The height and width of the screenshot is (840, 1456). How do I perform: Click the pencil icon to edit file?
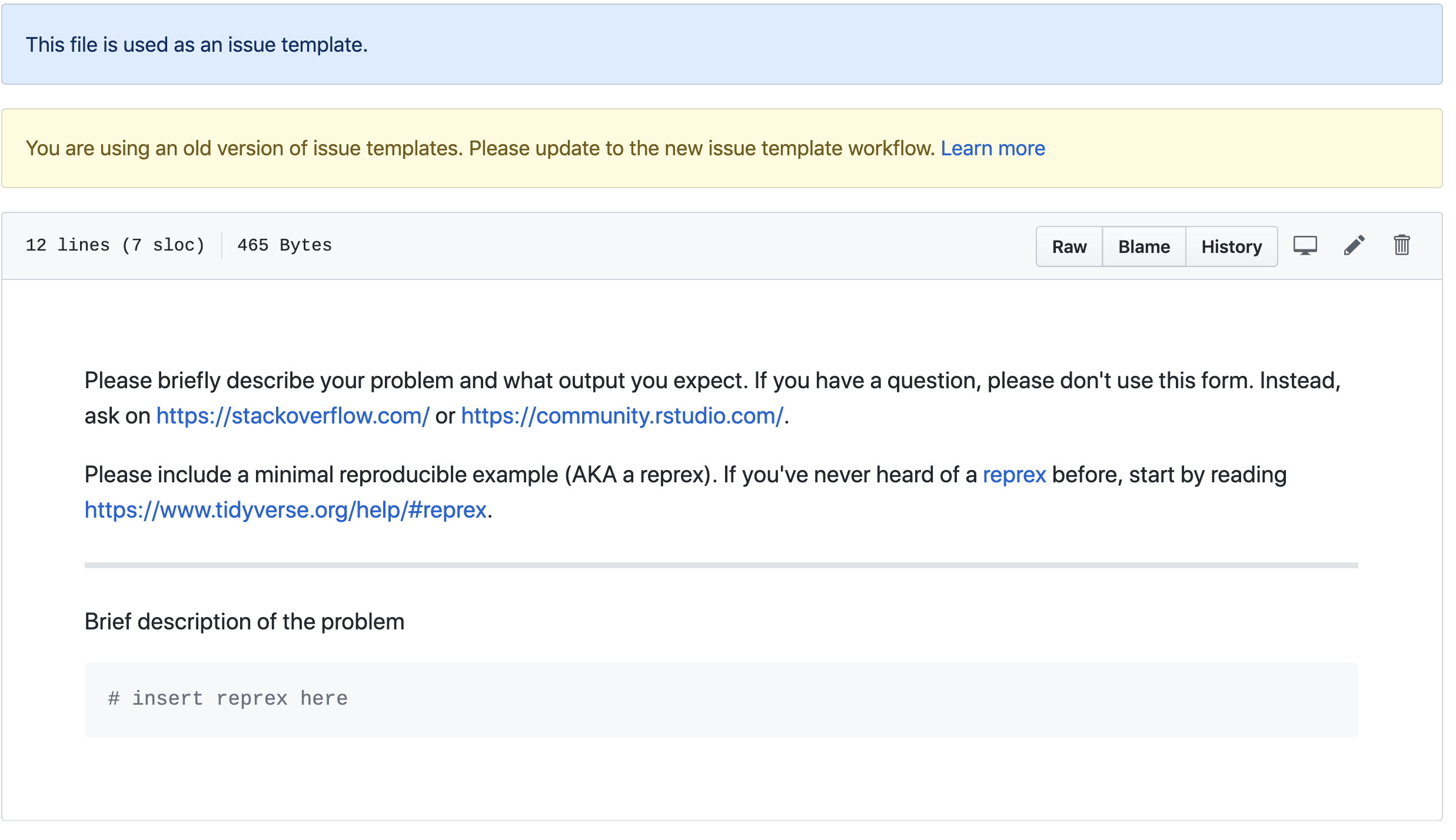click(1354, 246)
